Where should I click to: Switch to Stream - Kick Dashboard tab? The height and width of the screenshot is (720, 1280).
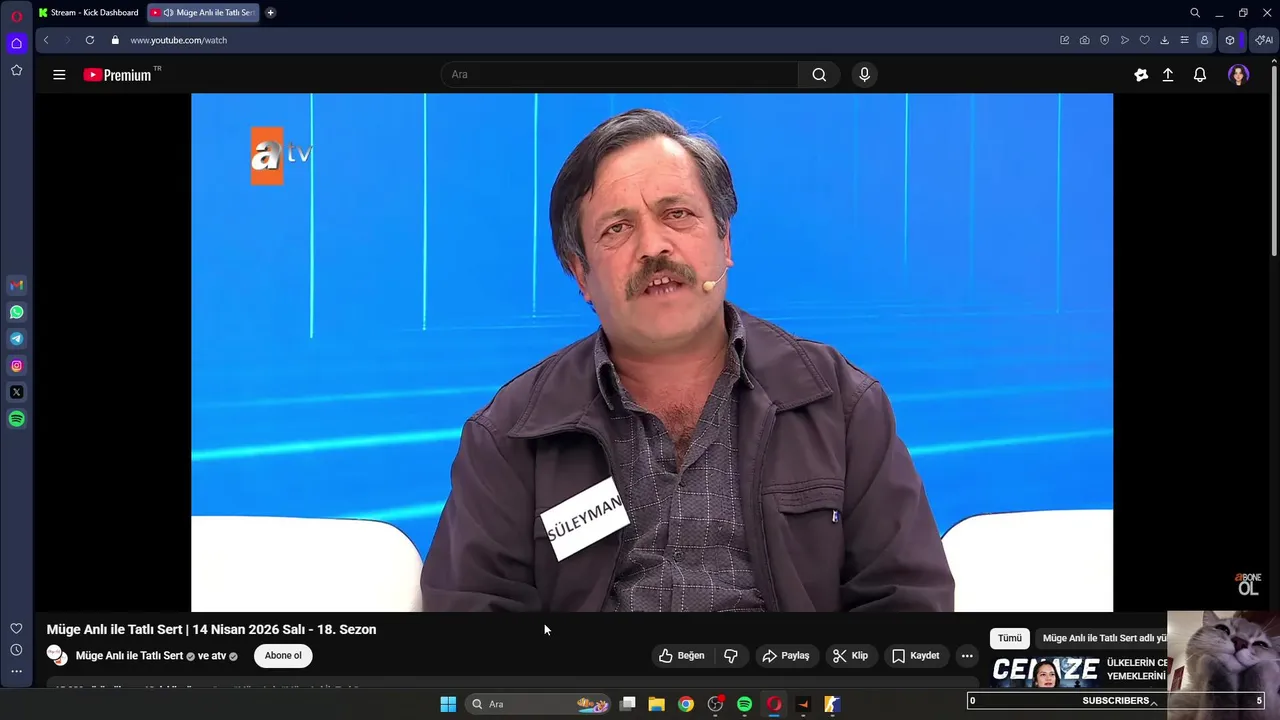pyautogui.click(x=89, y=13)
